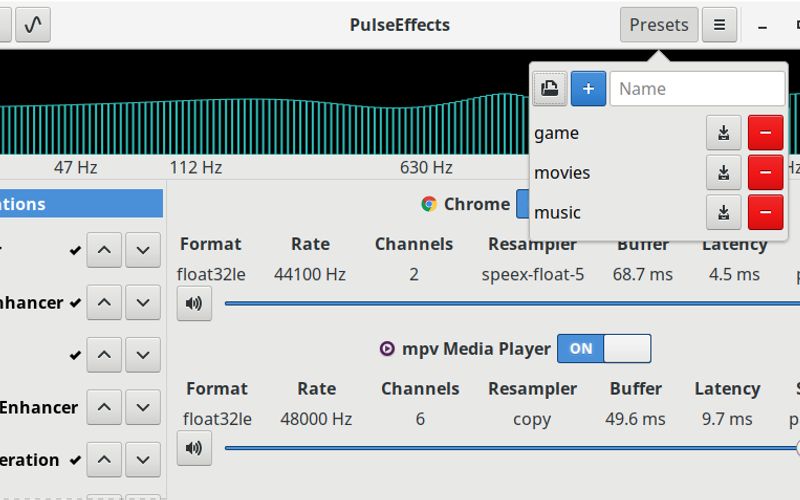Move the 'eration' plugin down
This screenshot has height=500, width=800.
point(143,460)
